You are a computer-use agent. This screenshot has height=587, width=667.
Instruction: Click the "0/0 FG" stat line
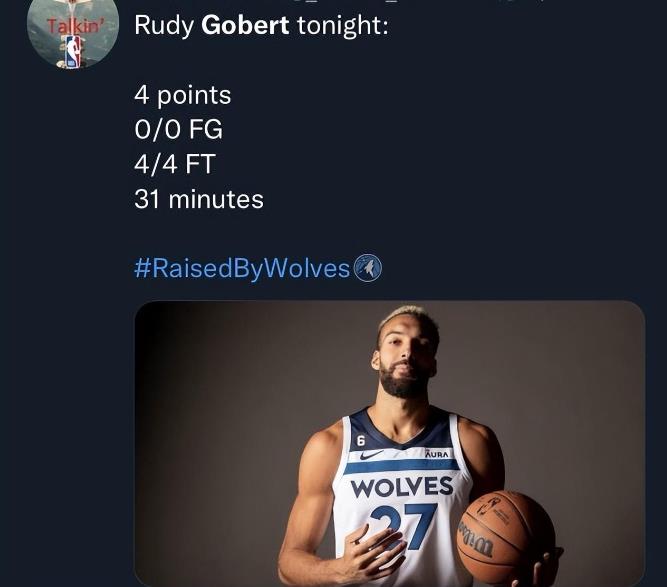178,130
